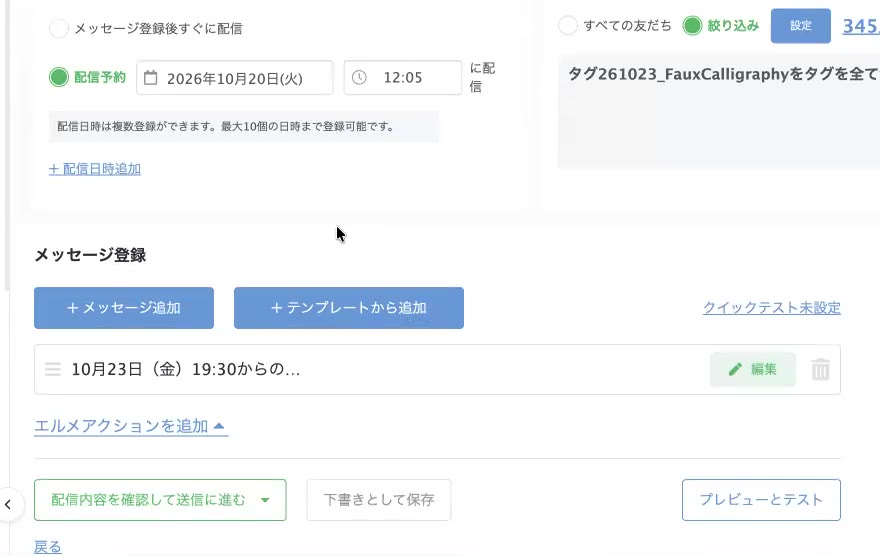Image resolution: width=880 pixels, height=556 pixels.
Task: Click 下書きとして保存 button
Action: point(379,500)
